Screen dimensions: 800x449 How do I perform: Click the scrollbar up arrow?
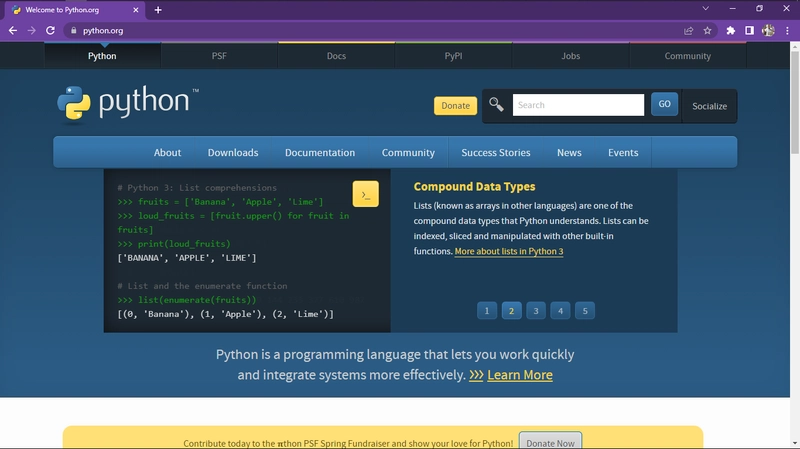795,46
